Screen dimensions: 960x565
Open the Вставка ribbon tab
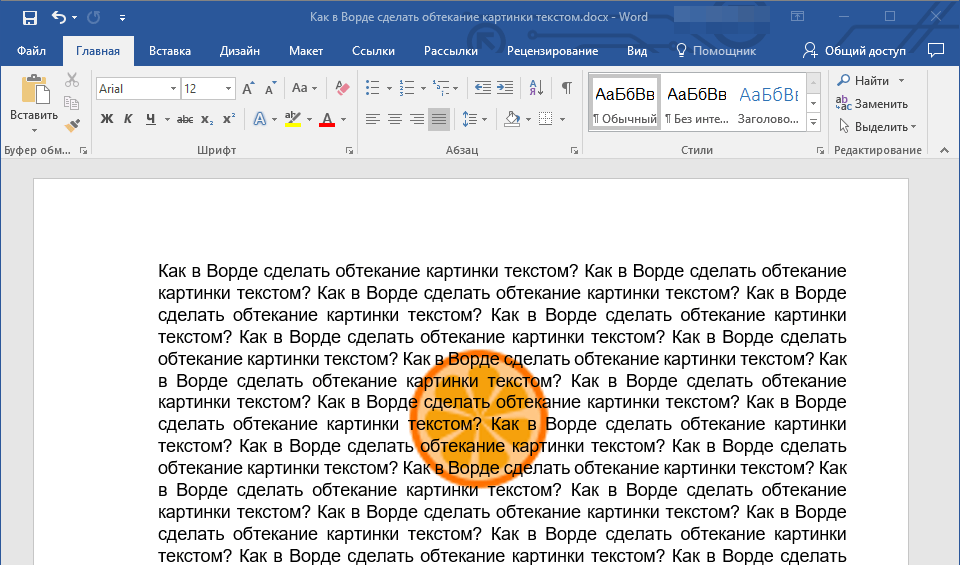170,51
